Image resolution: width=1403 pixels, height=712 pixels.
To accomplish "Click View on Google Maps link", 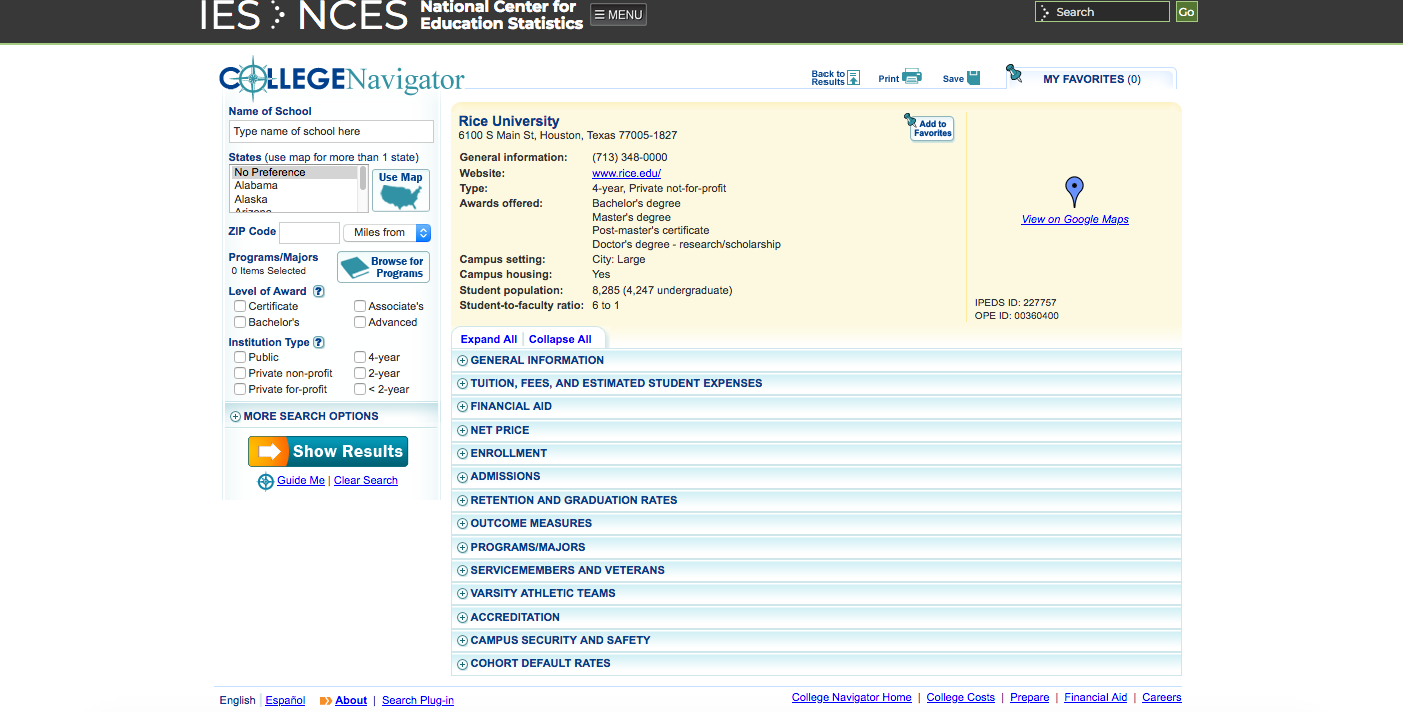I will click(1075, 219).
